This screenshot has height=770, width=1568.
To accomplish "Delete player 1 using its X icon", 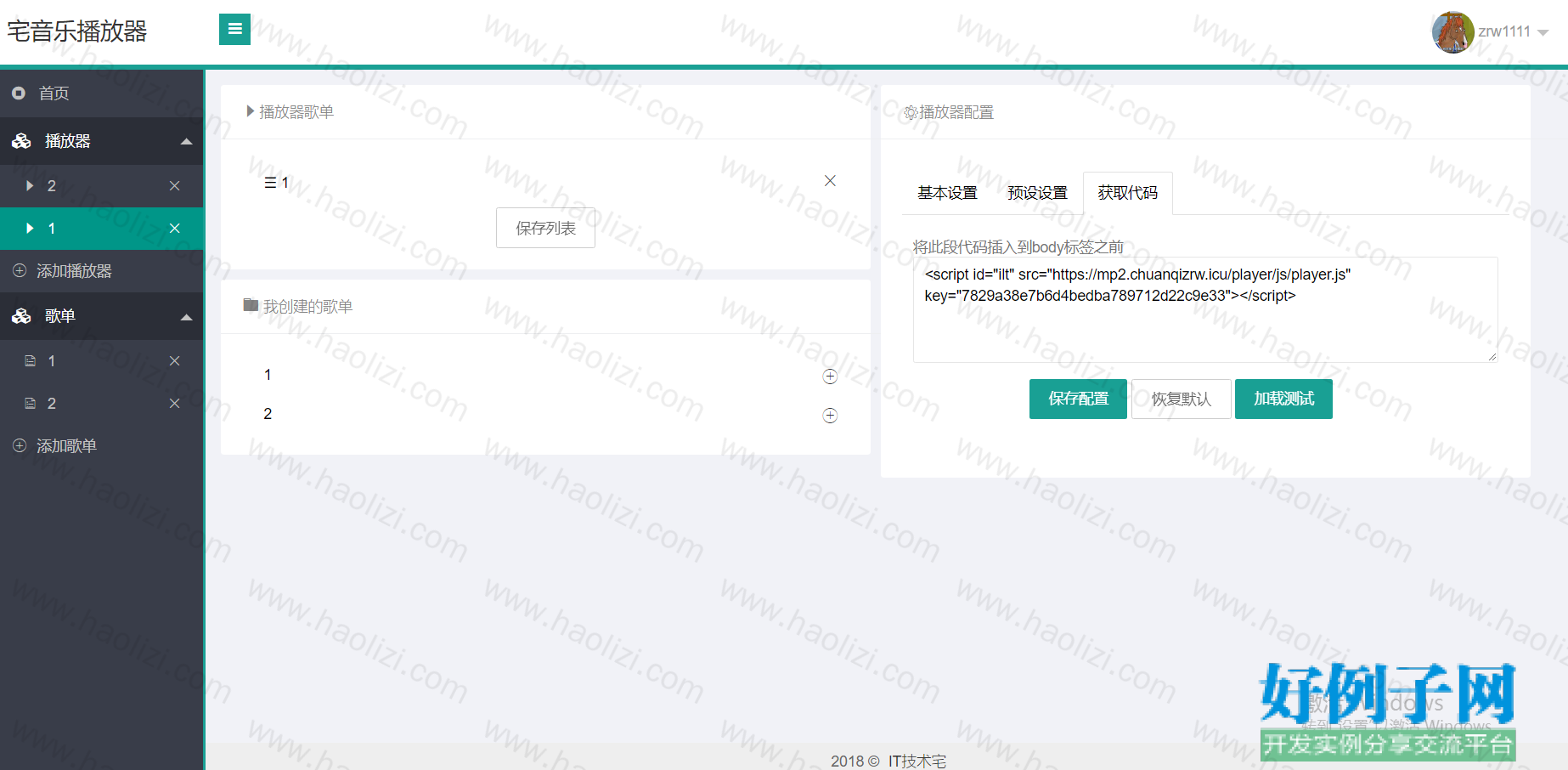I will (174, 229).
